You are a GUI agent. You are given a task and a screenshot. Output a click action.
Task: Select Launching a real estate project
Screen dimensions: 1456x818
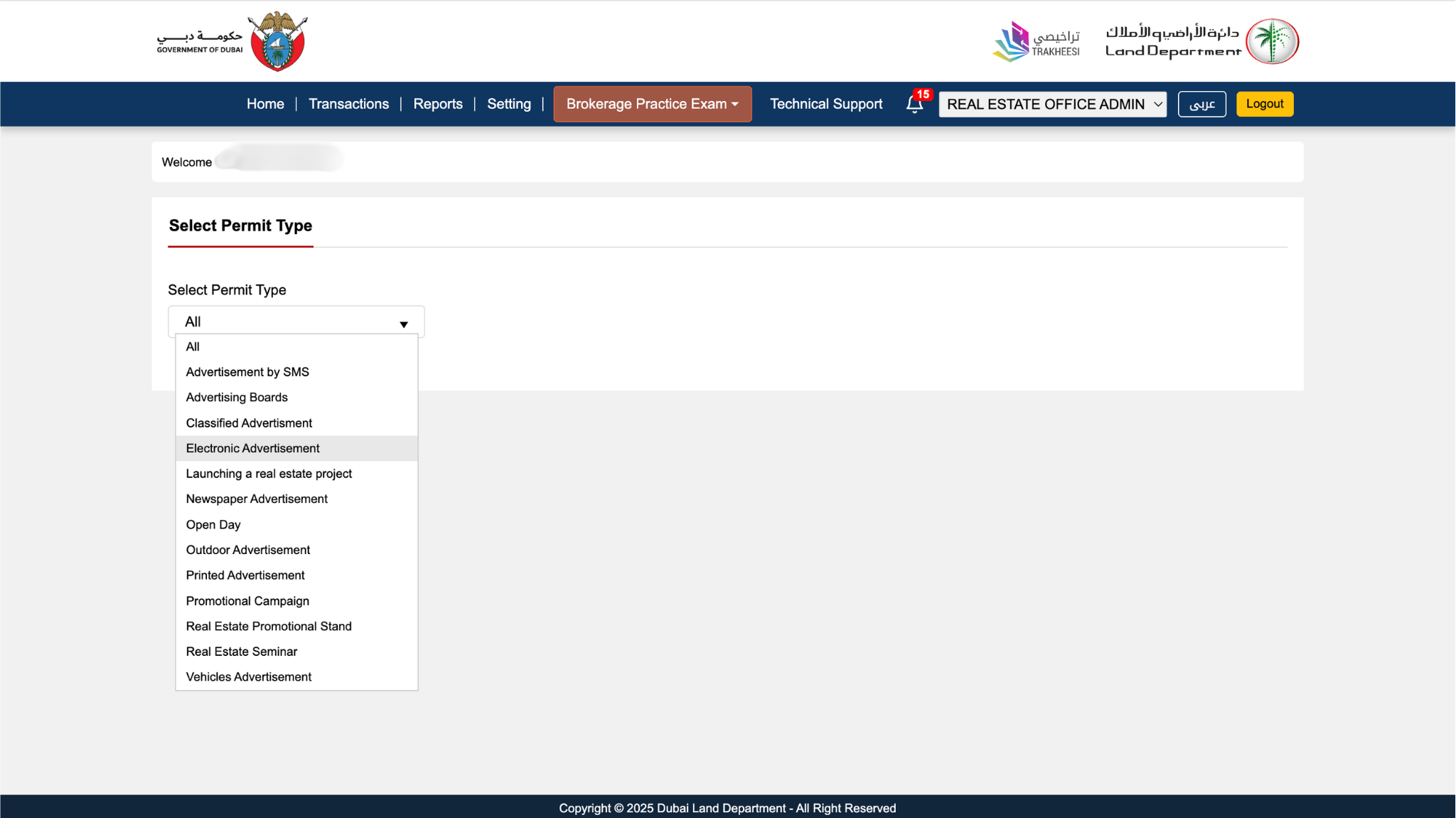pyautogui.click(x=269, y=474)
